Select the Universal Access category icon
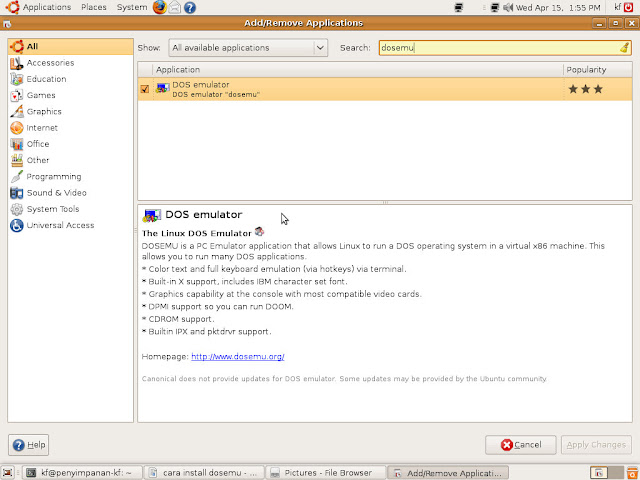The height and width of the screenshot is (480, 640). click(17, 225)
